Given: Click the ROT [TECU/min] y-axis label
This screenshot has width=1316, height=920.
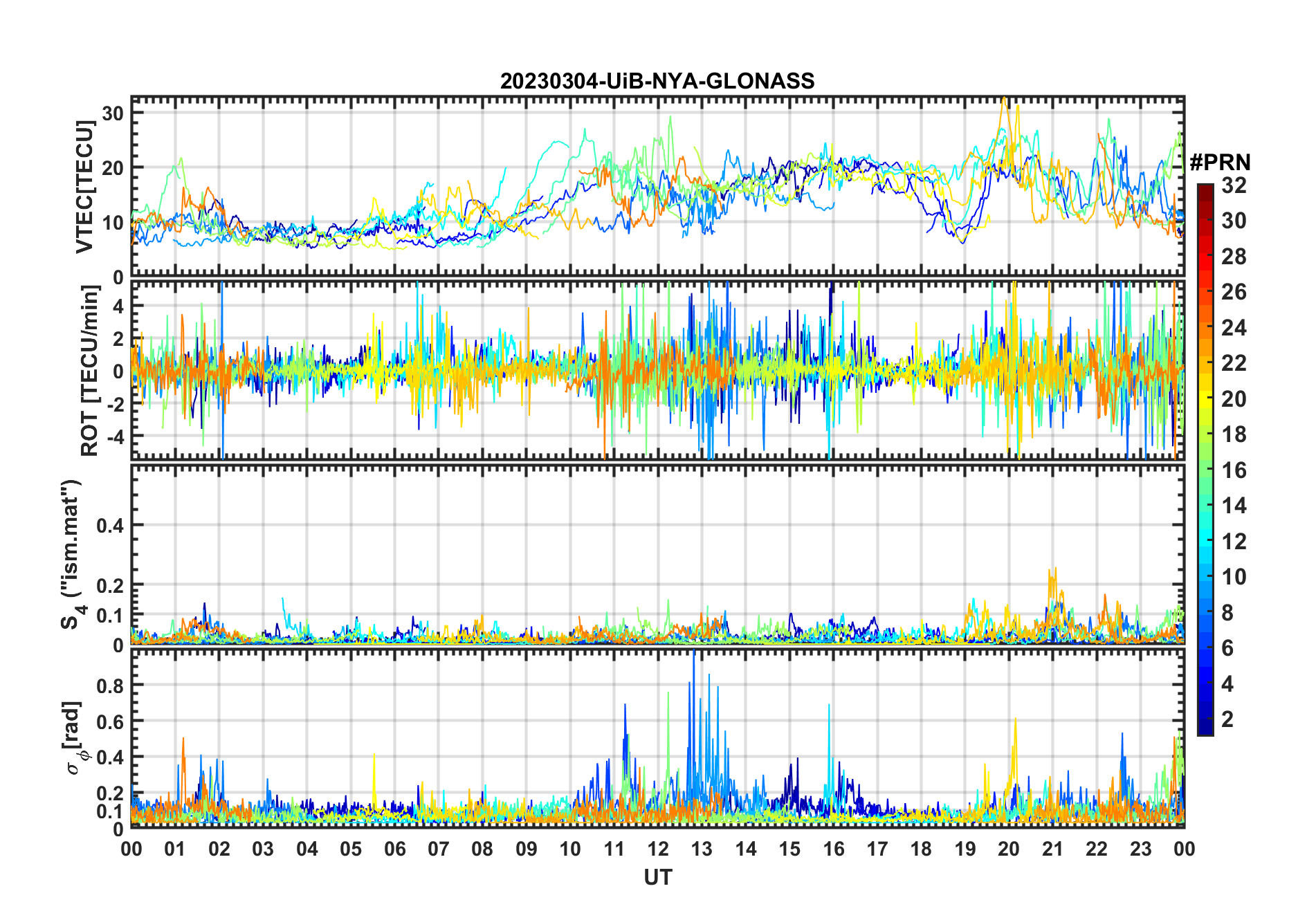Looking at the screenshot, I should [89, 371].
